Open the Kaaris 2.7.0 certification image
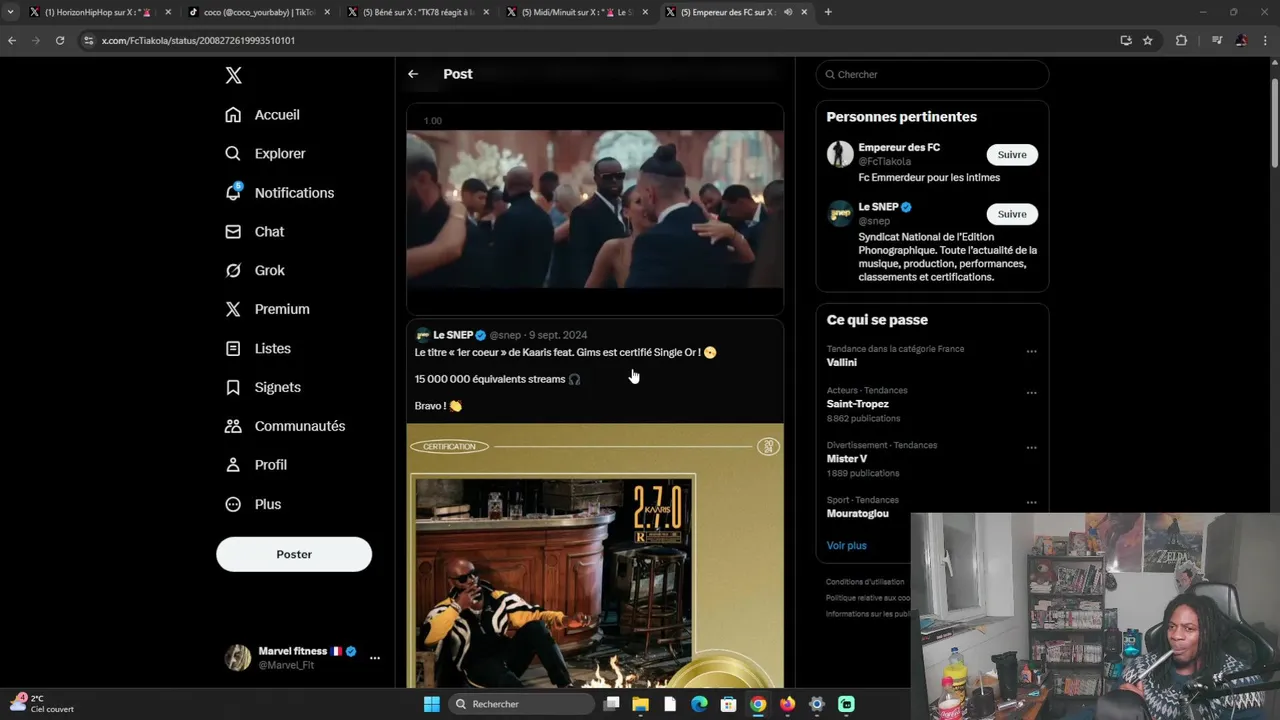 [595, 556]
